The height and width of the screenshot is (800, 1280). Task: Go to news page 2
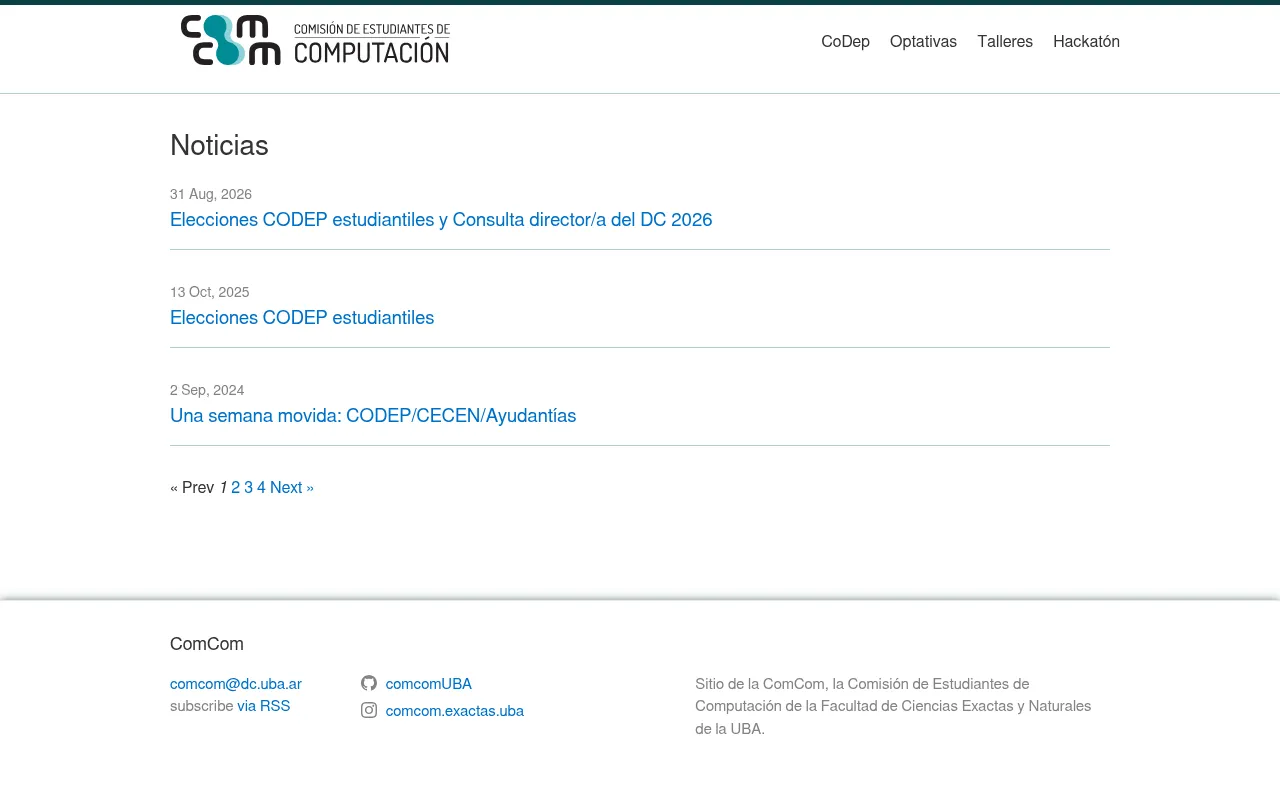click(236, 487)
